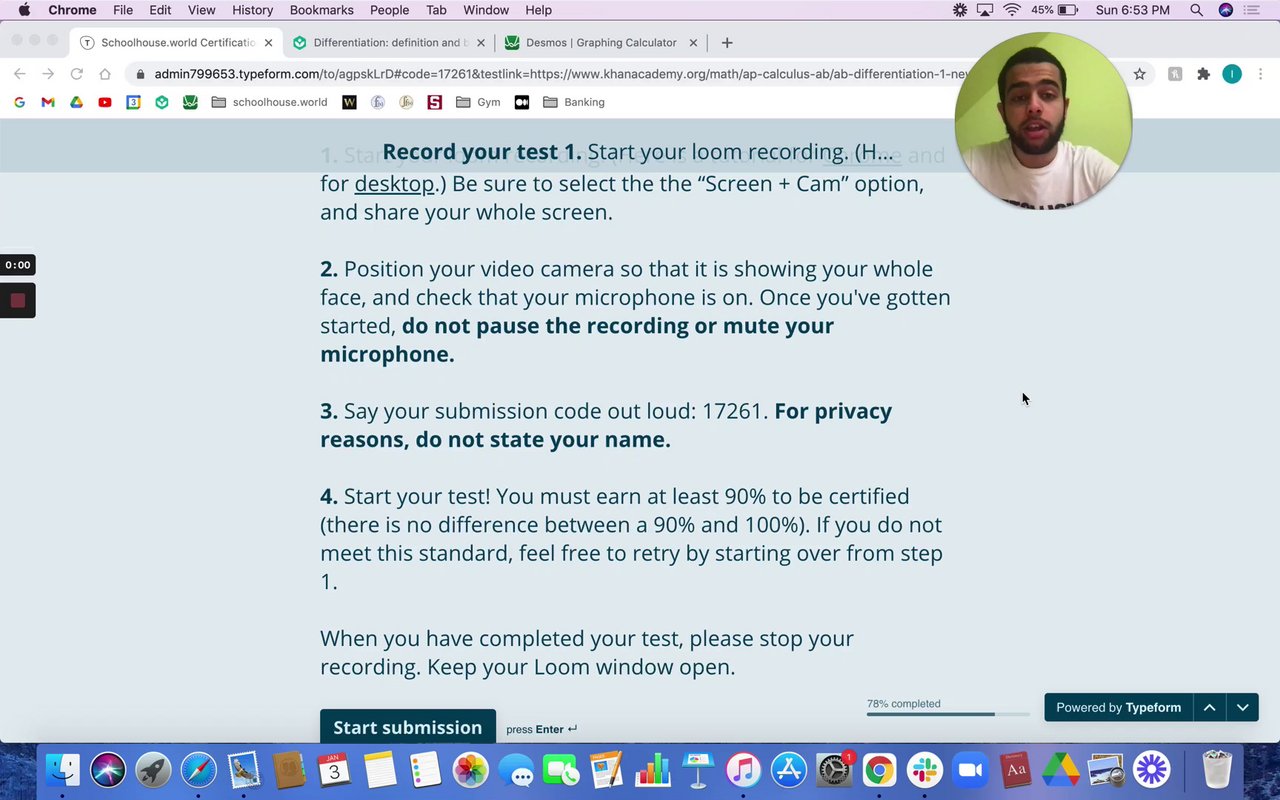The height and width of the screenshot is (800, 1280).
Task: Open the History menu
Action: click(x=252, y=10)
